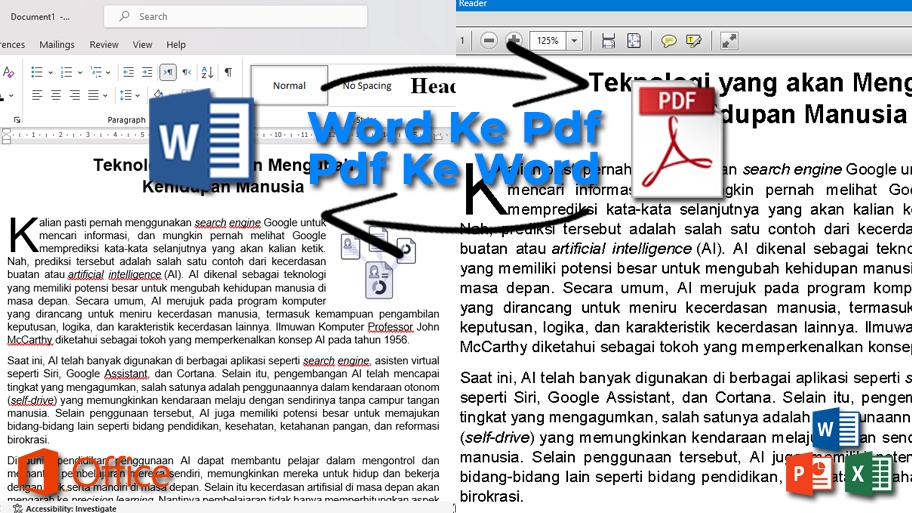The image size is (912, 513).
Task: Click the shading paint bucket icon
Action: (x=158, y=94)
